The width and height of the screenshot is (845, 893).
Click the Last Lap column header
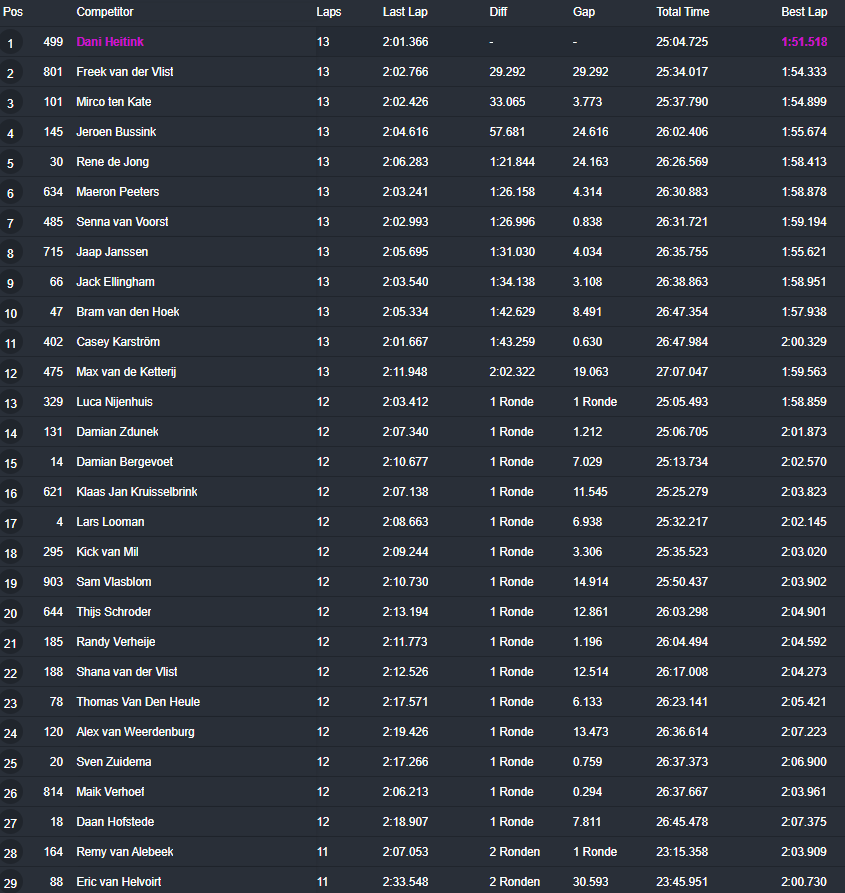tap(405, 12)
